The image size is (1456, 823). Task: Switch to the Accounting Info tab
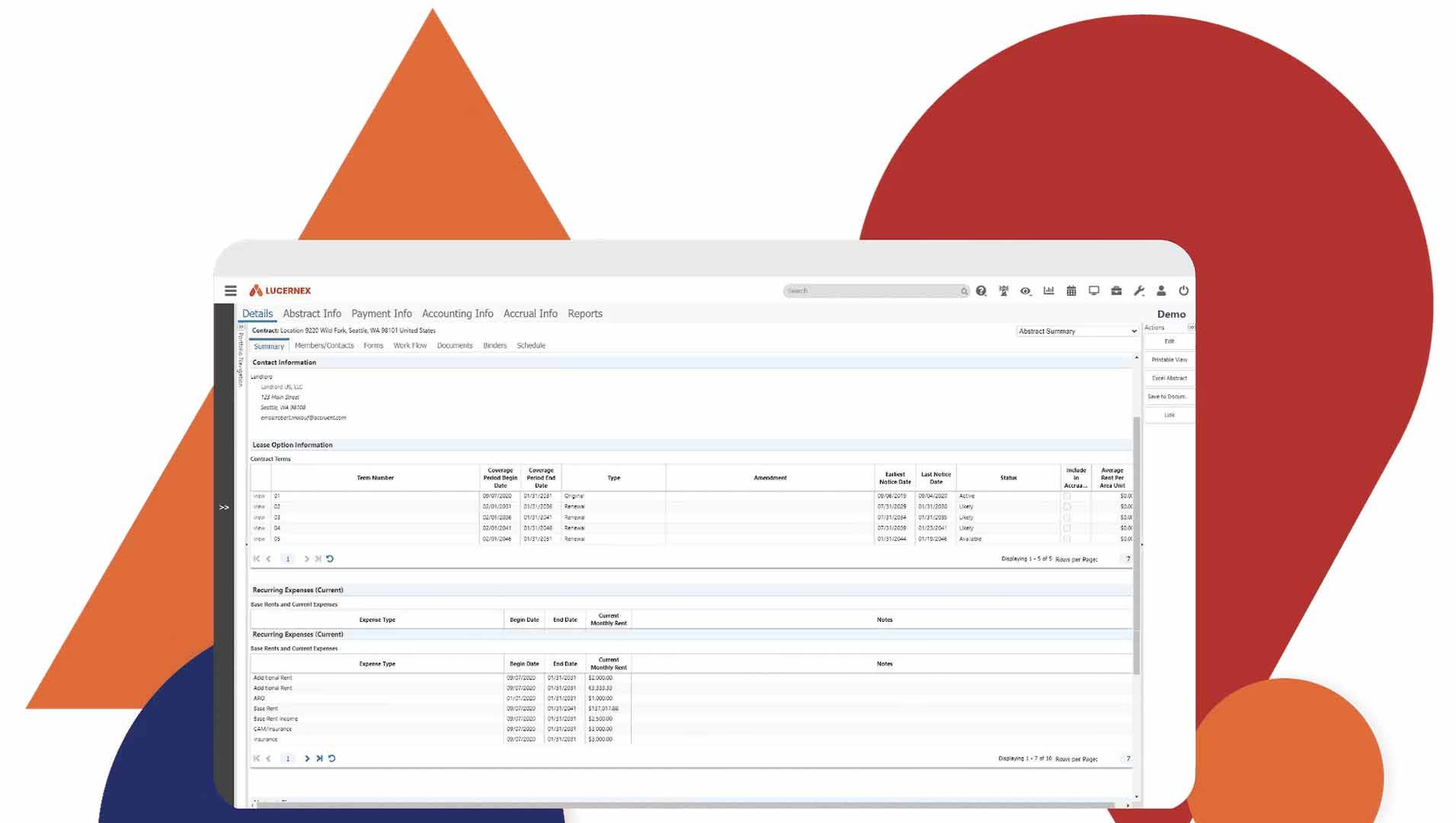click(x=457, y=313)
